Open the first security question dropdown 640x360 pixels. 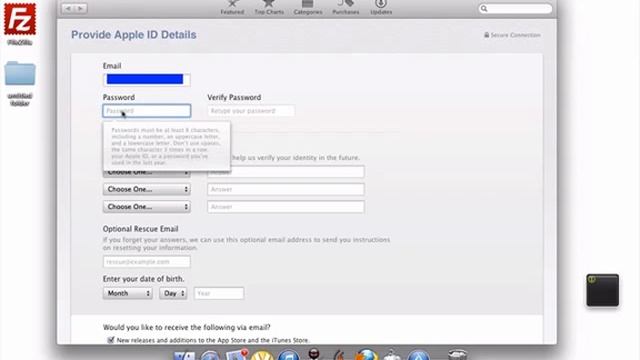click(147, 173)
